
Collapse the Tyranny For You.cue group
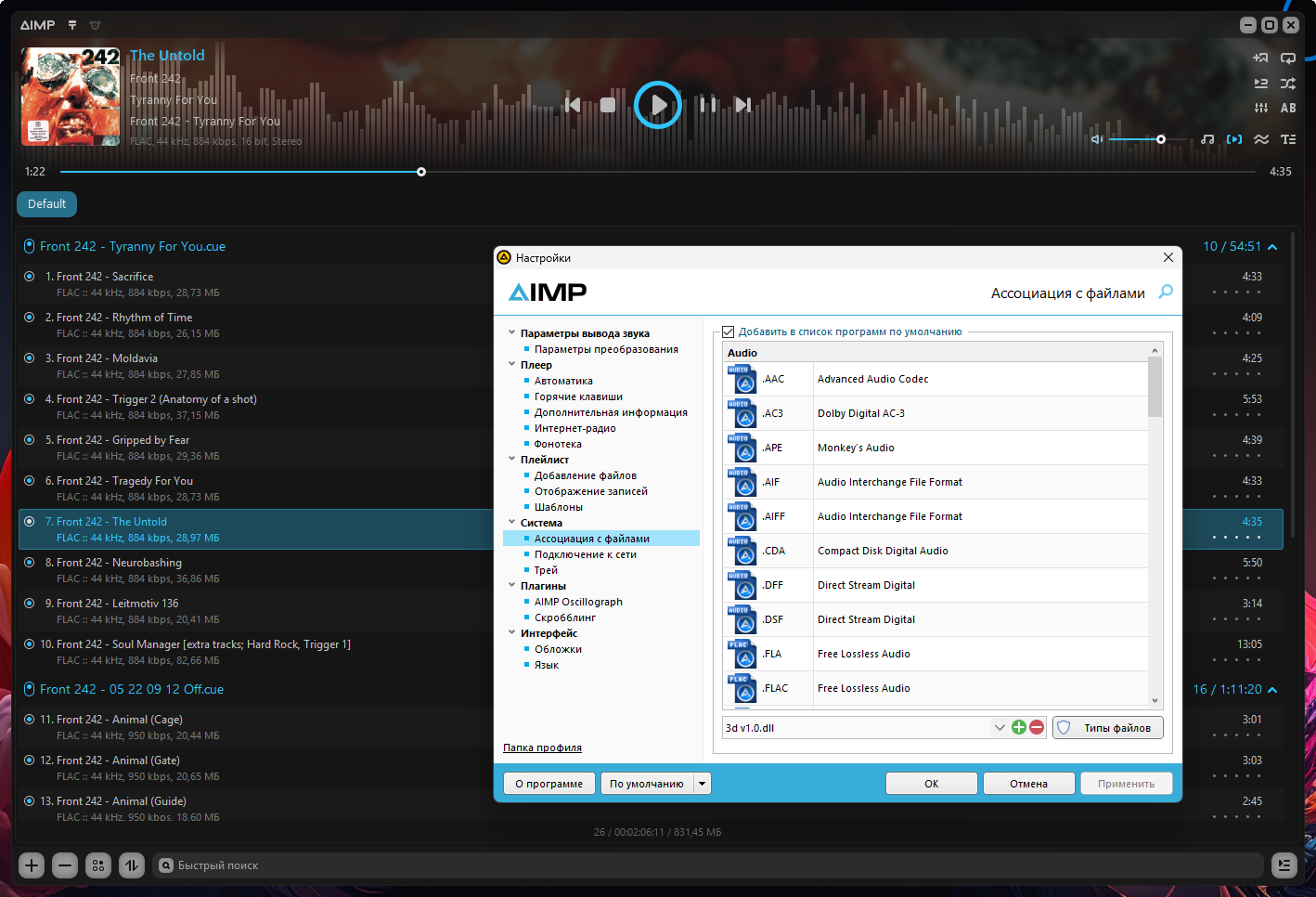(1272, 247)
